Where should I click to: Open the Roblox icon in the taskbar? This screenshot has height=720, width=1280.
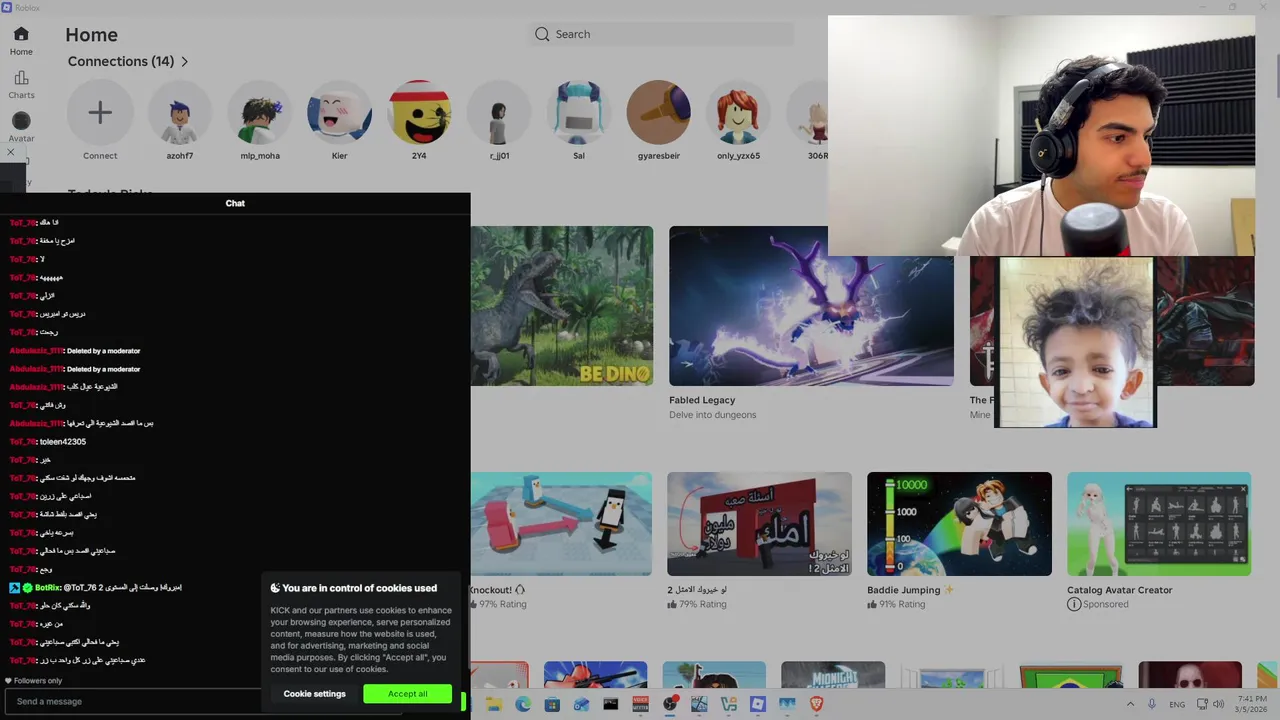click(x=758, y=704)
